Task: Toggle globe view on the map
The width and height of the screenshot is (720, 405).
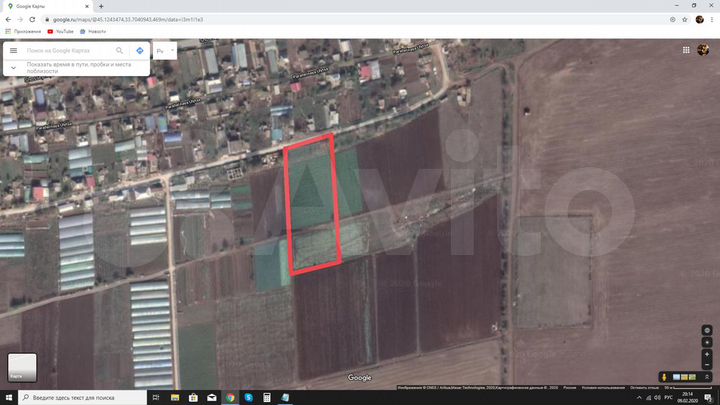Action: (707, 330)
